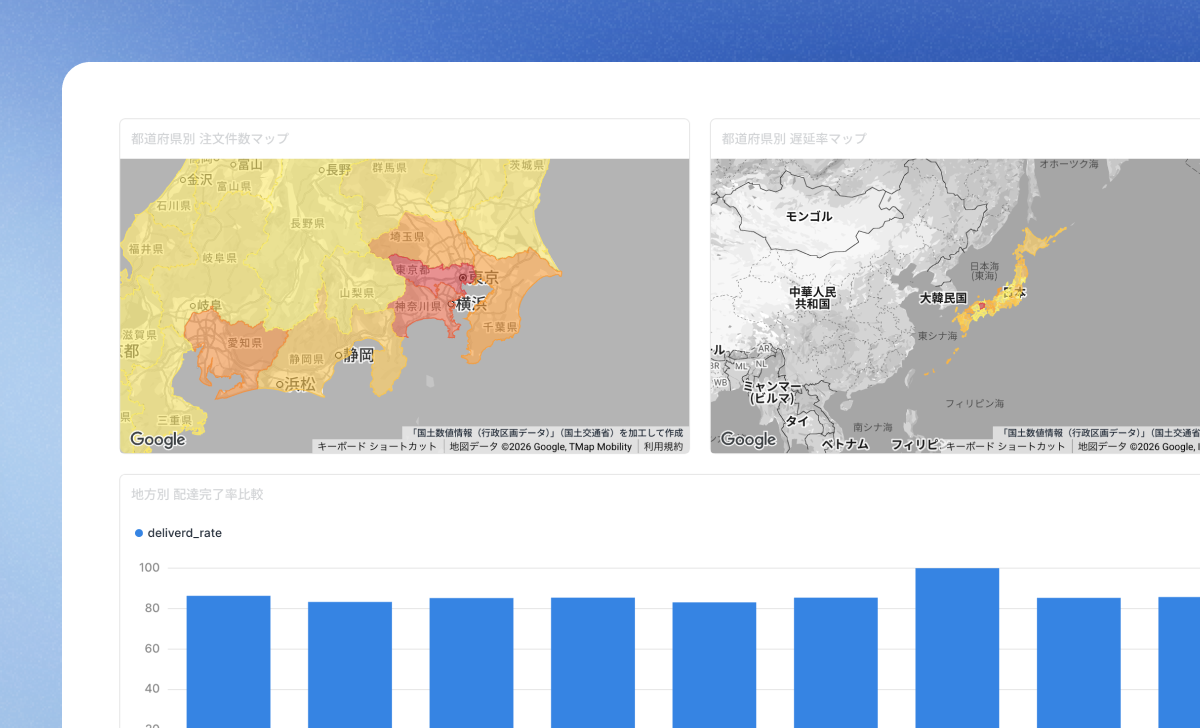The height and width of the screenshot is (728, 1200).
Task: Click the first bar in the delivery chart
Action: coord(228,662)
